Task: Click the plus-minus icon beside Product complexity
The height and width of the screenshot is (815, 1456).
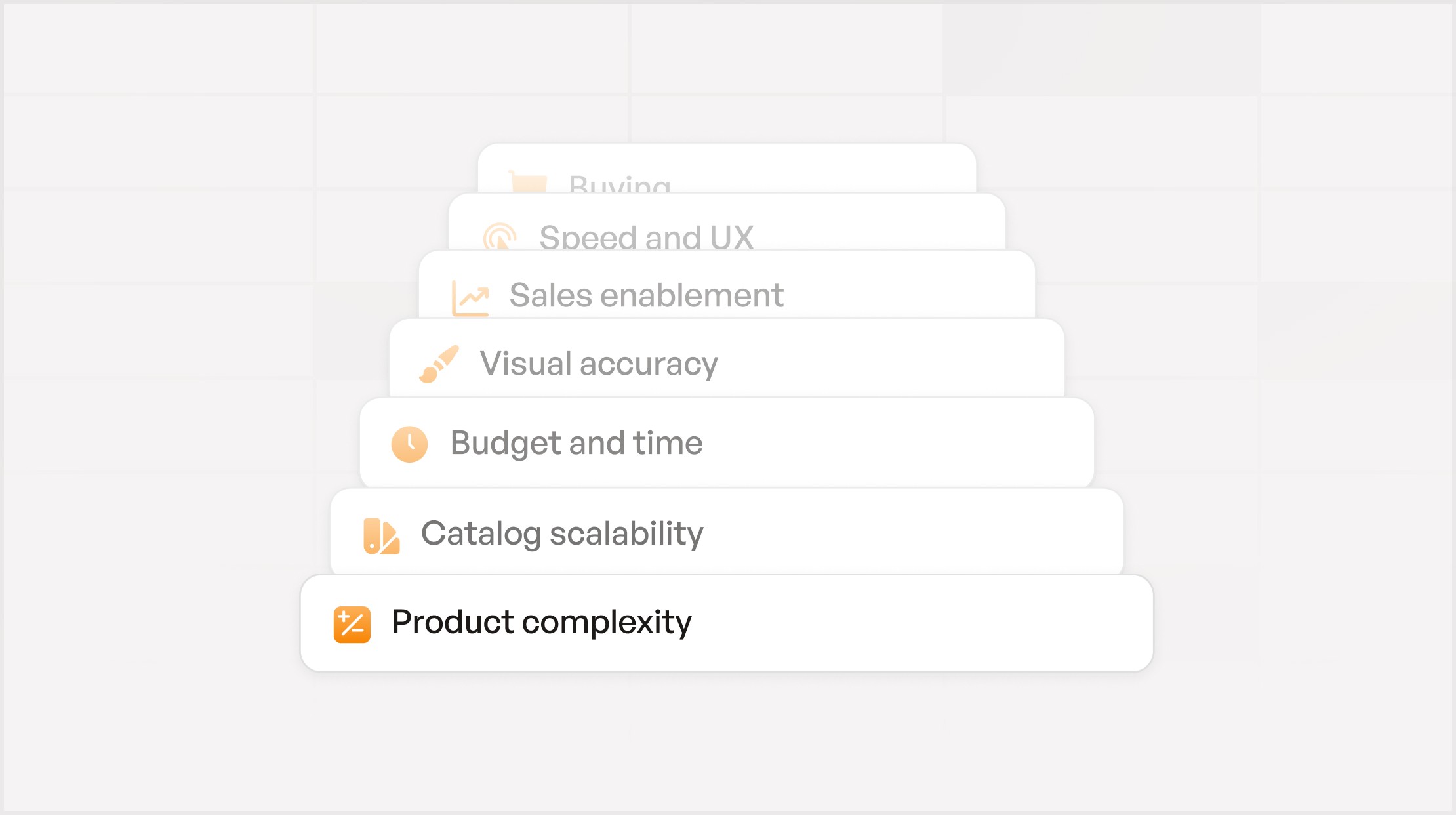Action: [352, 624]
